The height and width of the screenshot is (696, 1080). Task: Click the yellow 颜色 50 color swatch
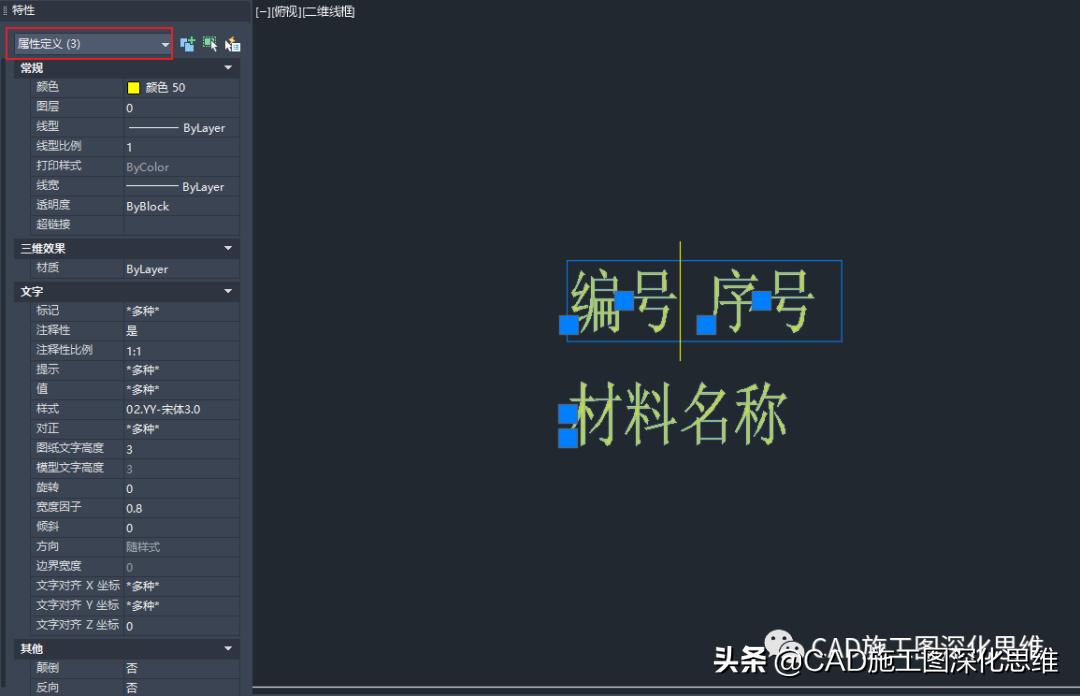point(133,87)
